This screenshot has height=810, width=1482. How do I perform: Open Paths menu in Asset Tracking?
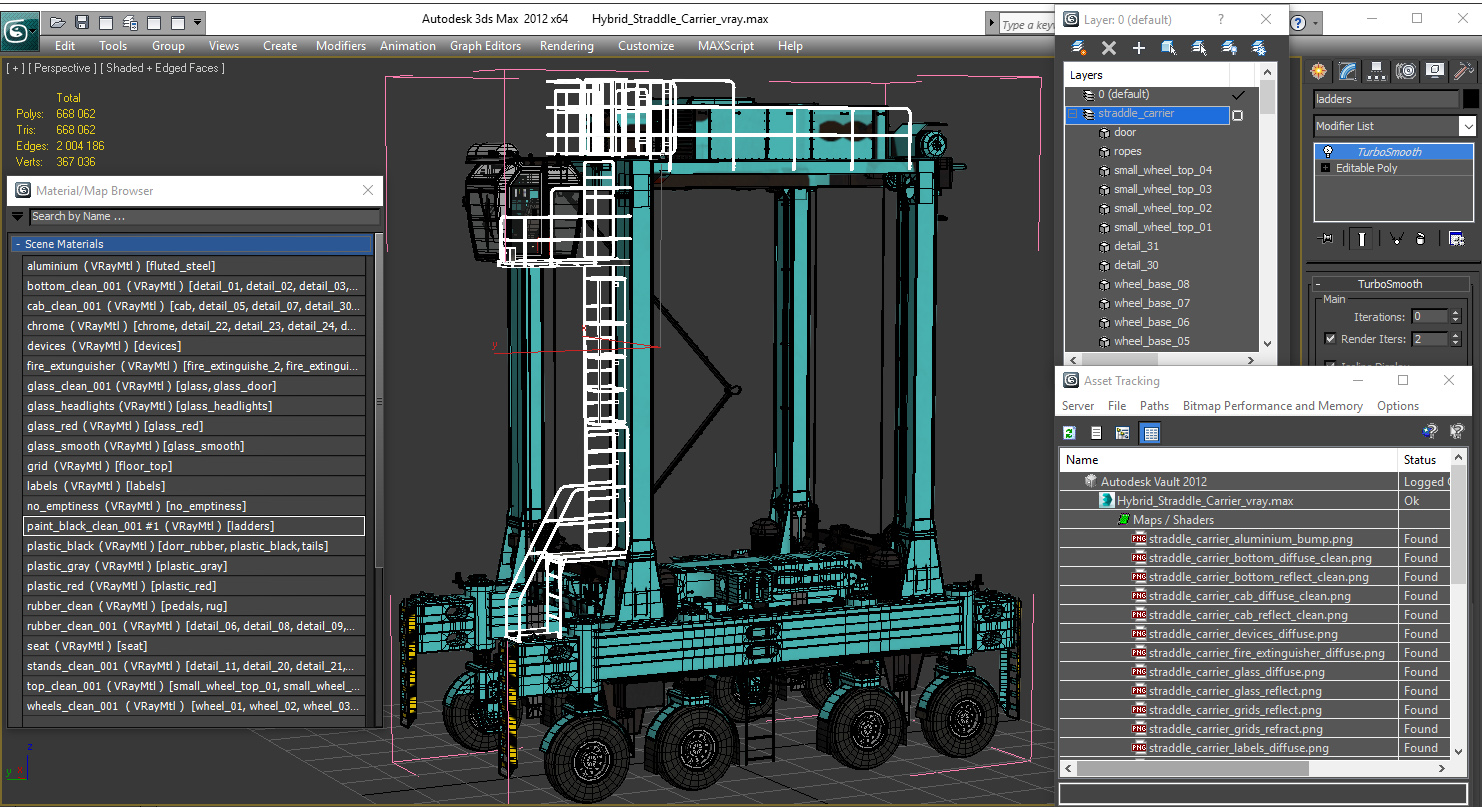(1154, 406)
